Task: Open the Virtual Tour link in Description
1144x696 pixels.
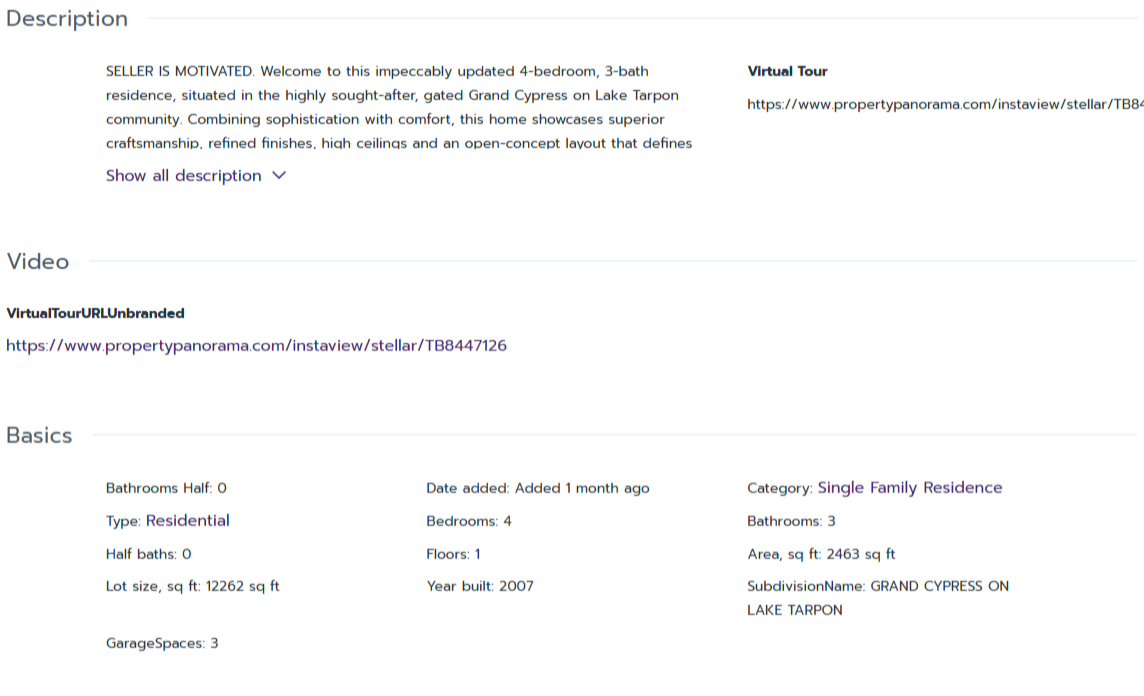Action: pyautogui.click(x=944, y=104)
